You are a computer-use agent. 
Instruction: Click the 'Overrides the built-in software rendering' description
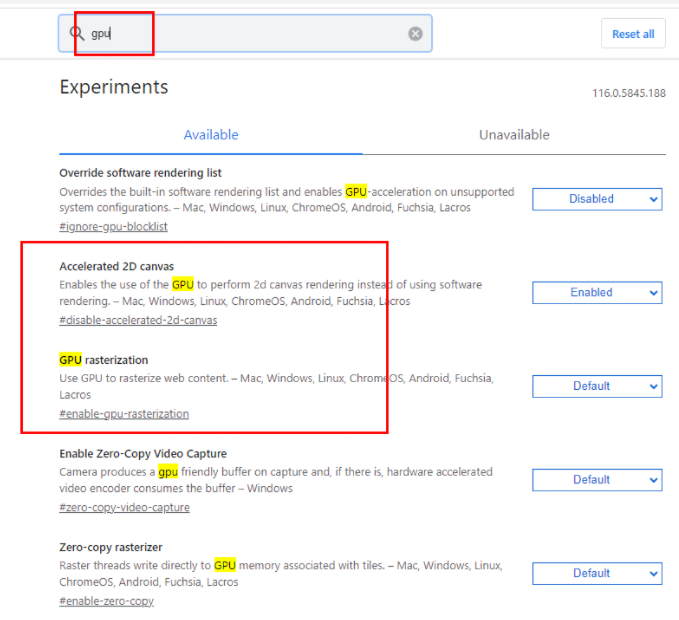pos(287,200)
